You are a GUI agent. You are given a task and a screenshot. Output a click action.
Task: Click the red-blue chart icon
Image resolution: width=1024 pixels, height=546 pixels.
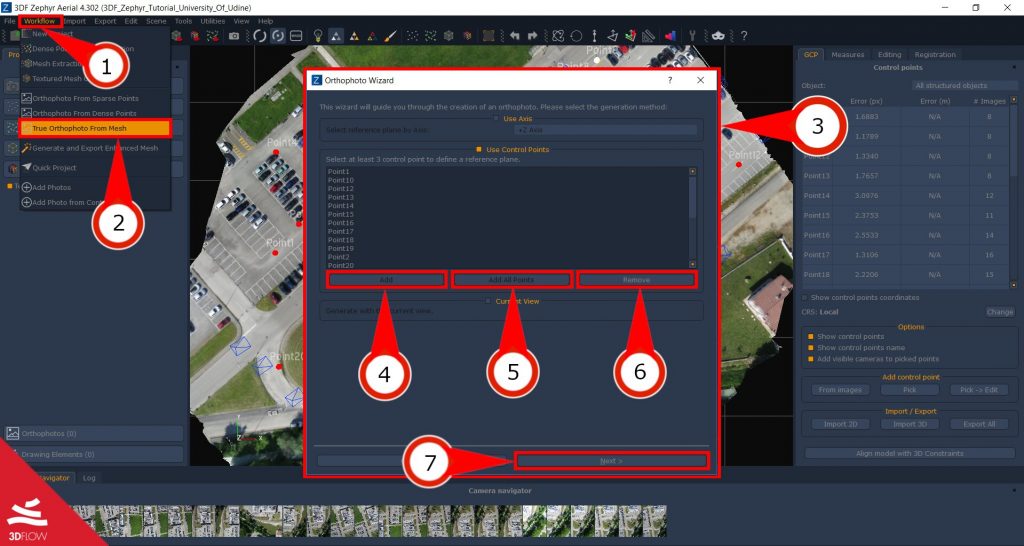coord(670,36)
